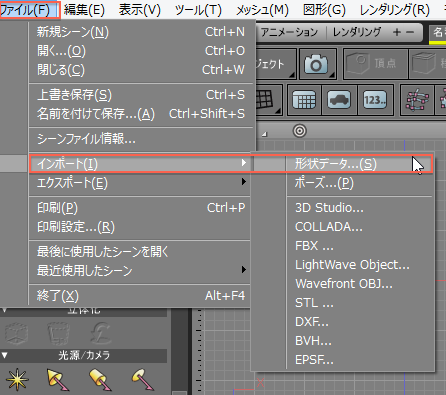Image resolution: width=446 pixels, height=395 pixels.
Task: Collapse the 光源/カメラ section triangle
Action: click(x=5, y=355)
